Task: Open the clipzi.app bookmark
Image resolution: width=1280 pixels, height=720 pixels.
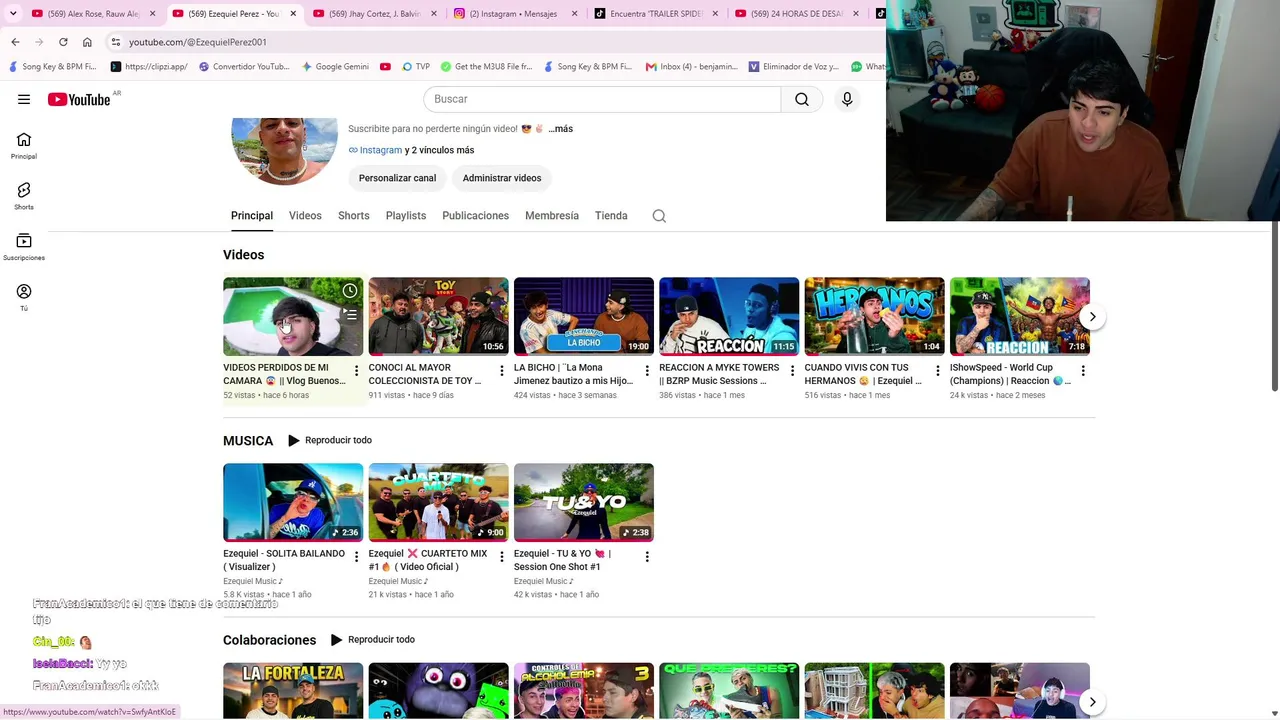Action: (x=149, y=67)
